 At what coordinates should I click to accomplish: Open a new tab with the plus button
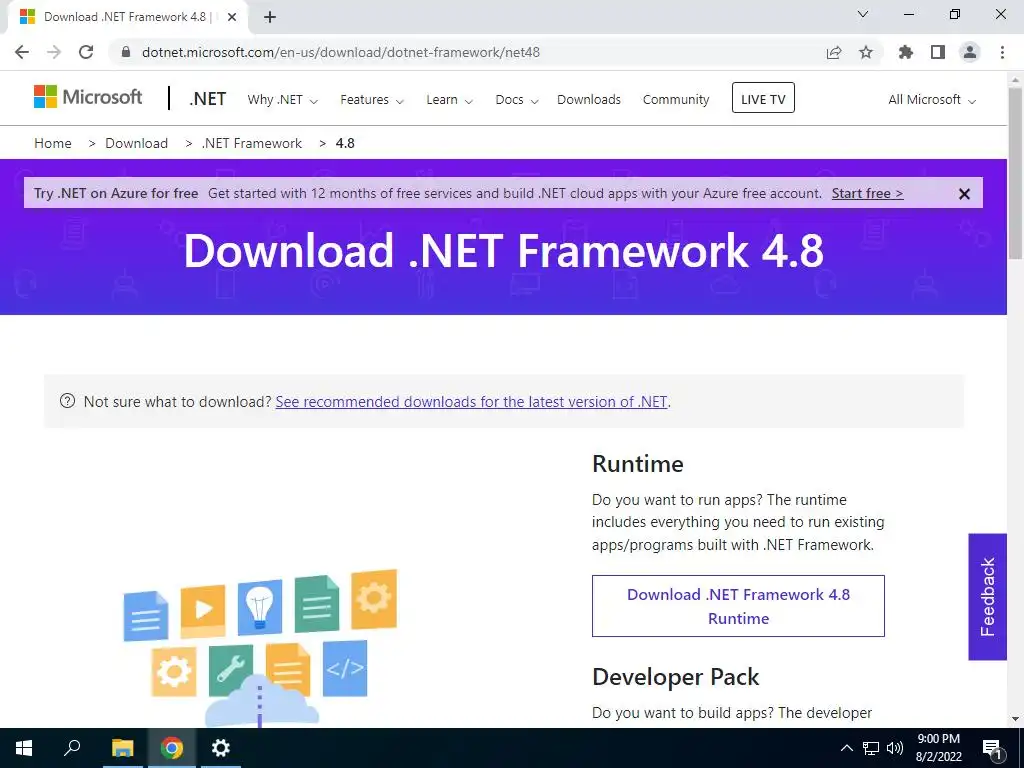[270, 17]
